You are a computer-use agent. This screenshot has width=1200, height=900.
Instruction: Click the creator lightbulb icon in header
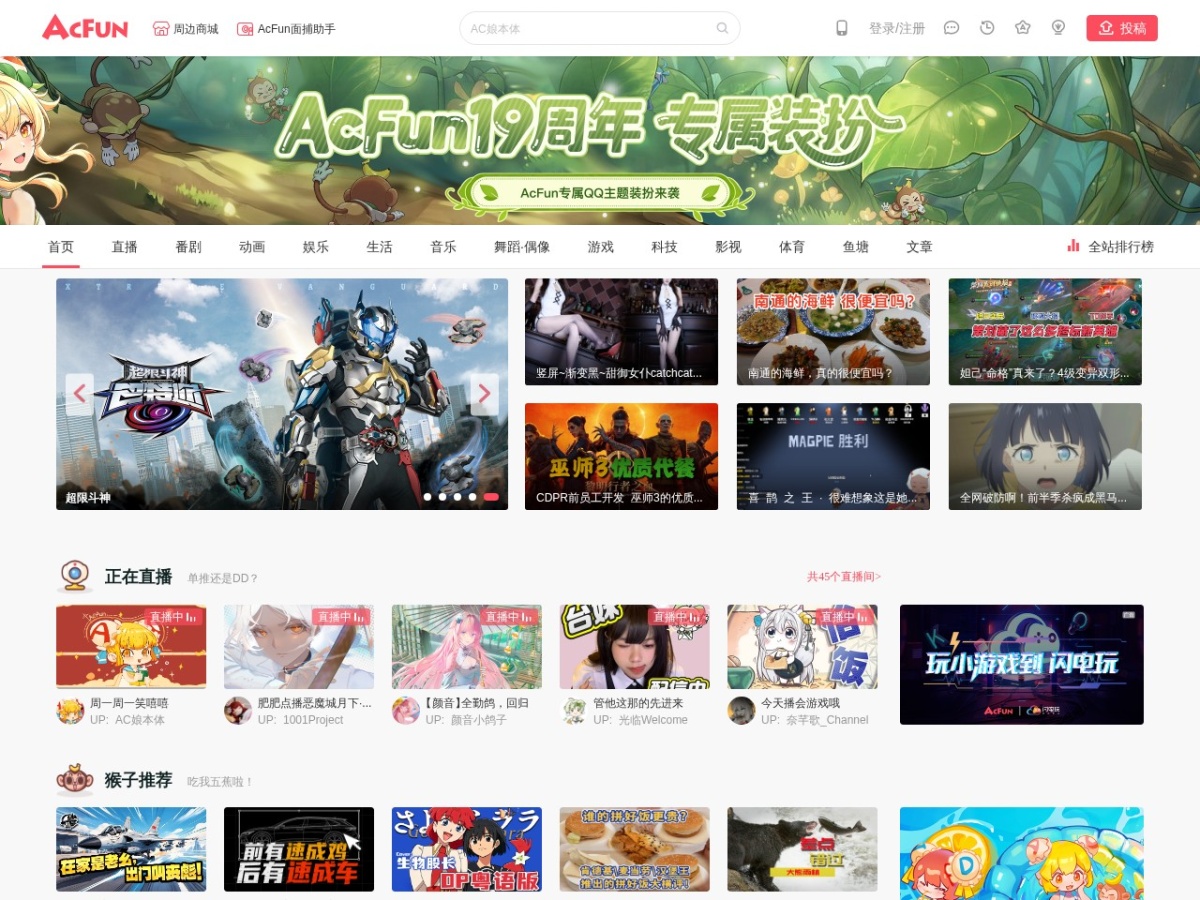pyautogui.click(x=1058, y=28)
